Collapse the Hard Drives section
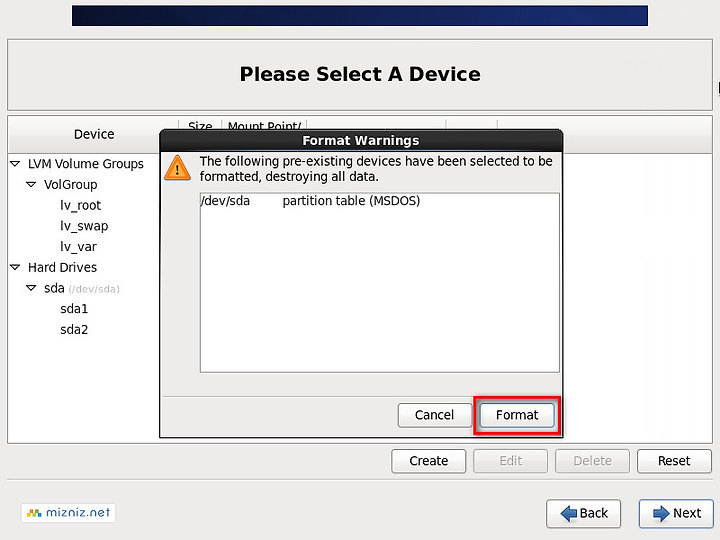This screenshot has width=720, height=540. coord(15,267)
